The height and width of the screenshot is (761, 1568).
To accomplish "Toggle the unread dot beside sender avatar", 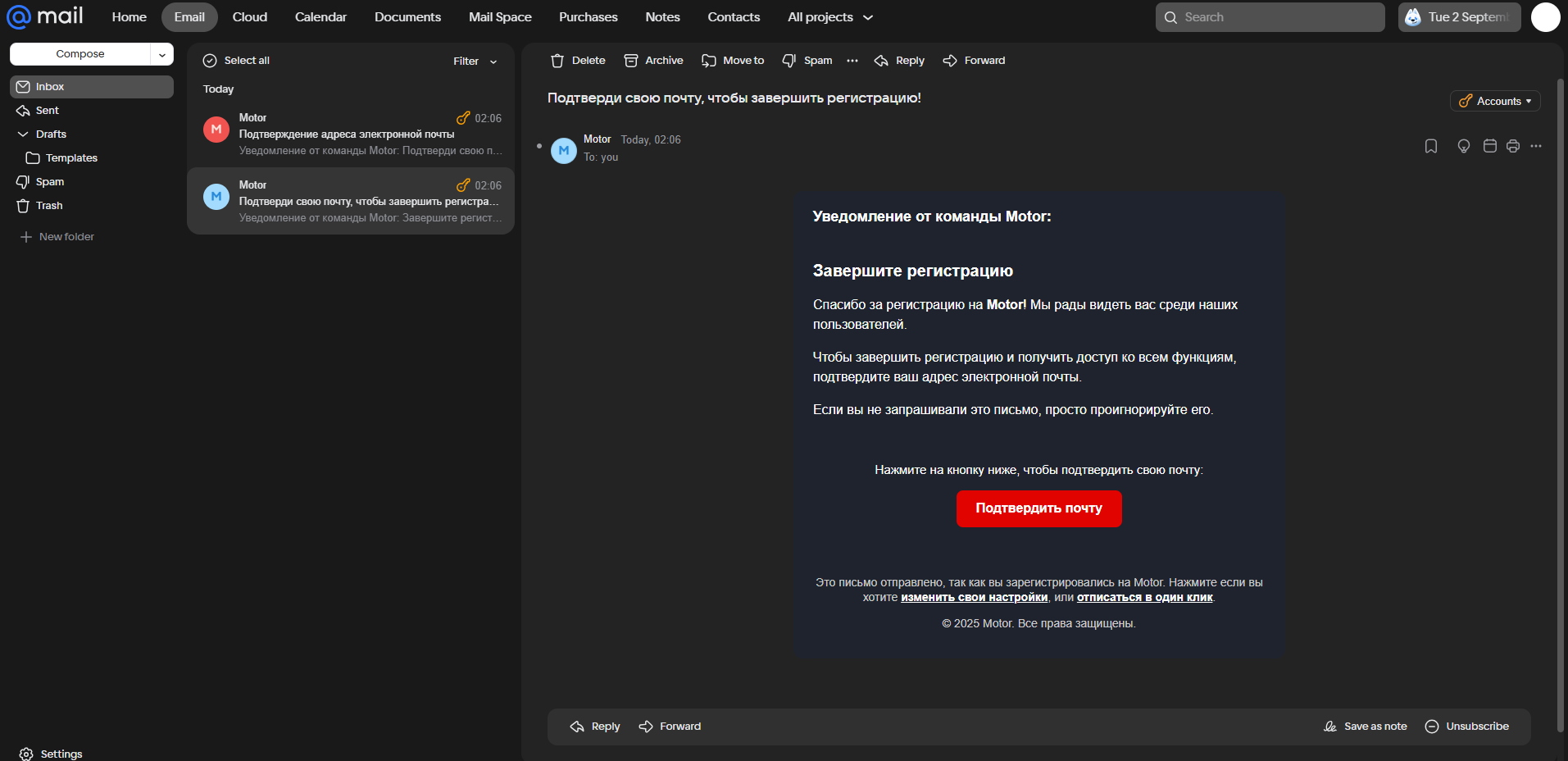I will [539, 146].
